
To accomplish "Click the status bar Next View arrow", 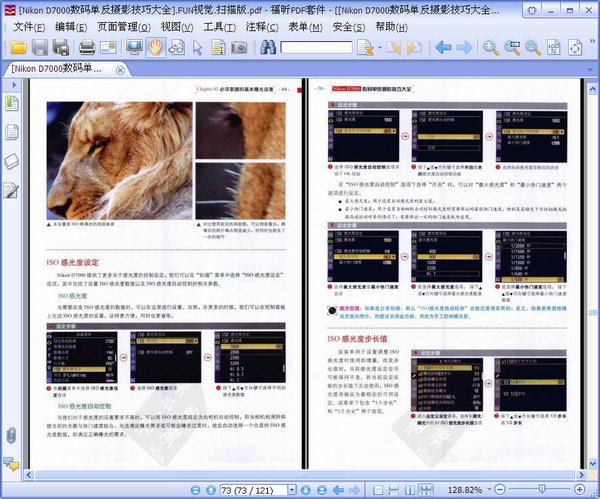I will click(354, 490).
